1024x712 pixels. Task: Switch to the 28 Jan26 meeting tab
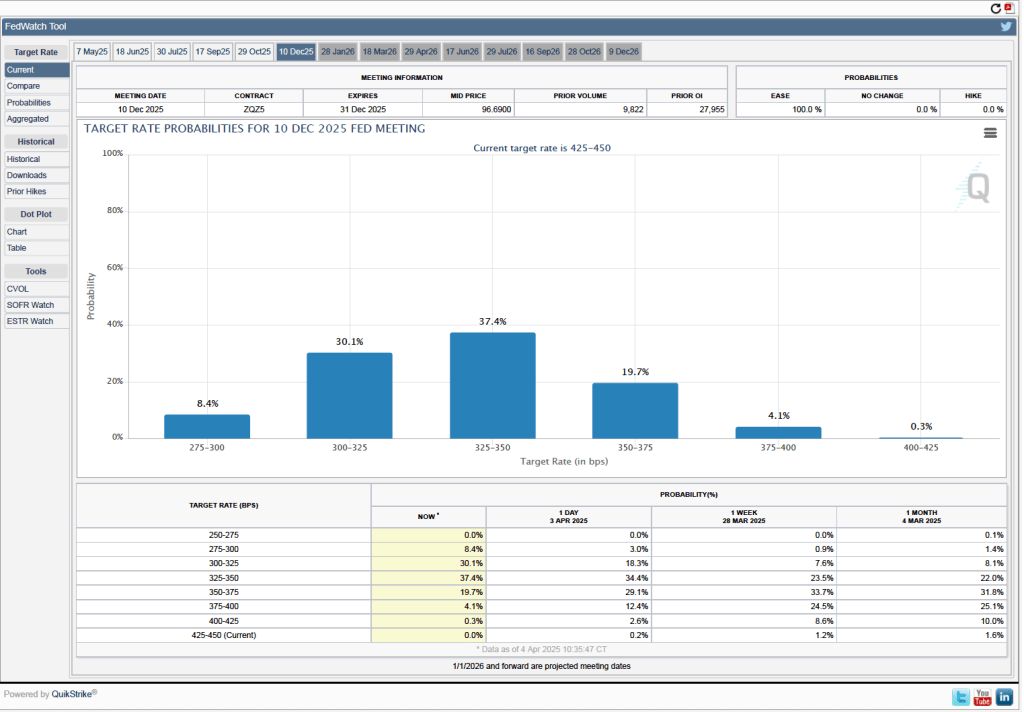338,51
